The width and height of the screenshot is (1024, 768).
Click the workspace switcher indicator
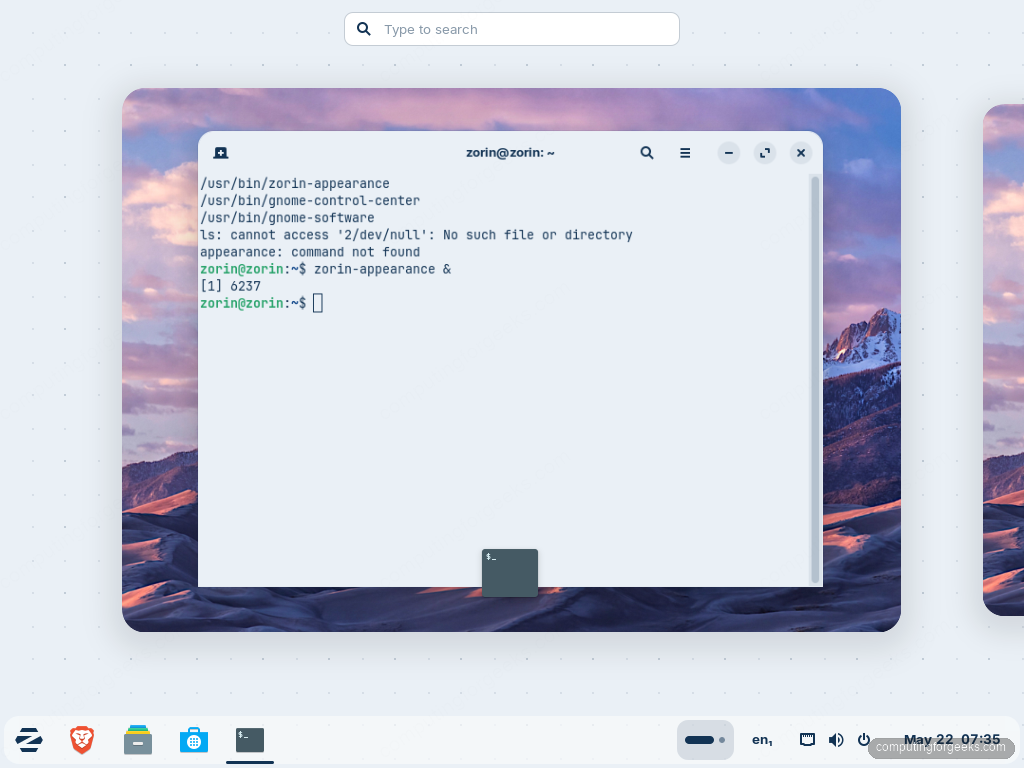[705, 740]
